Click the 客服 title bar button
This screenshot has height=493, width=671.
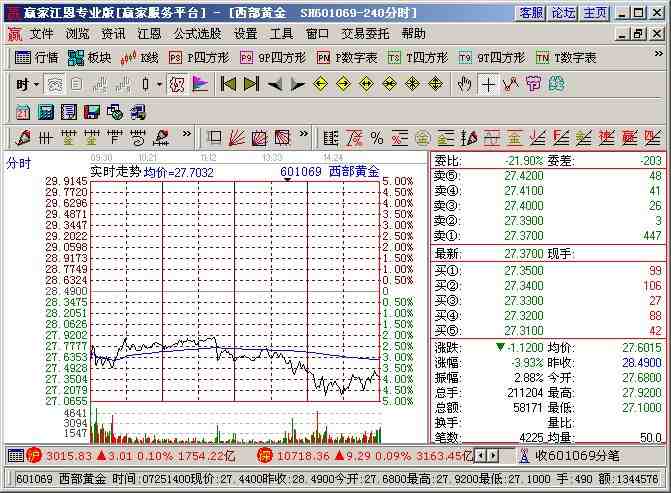(531, 13)
